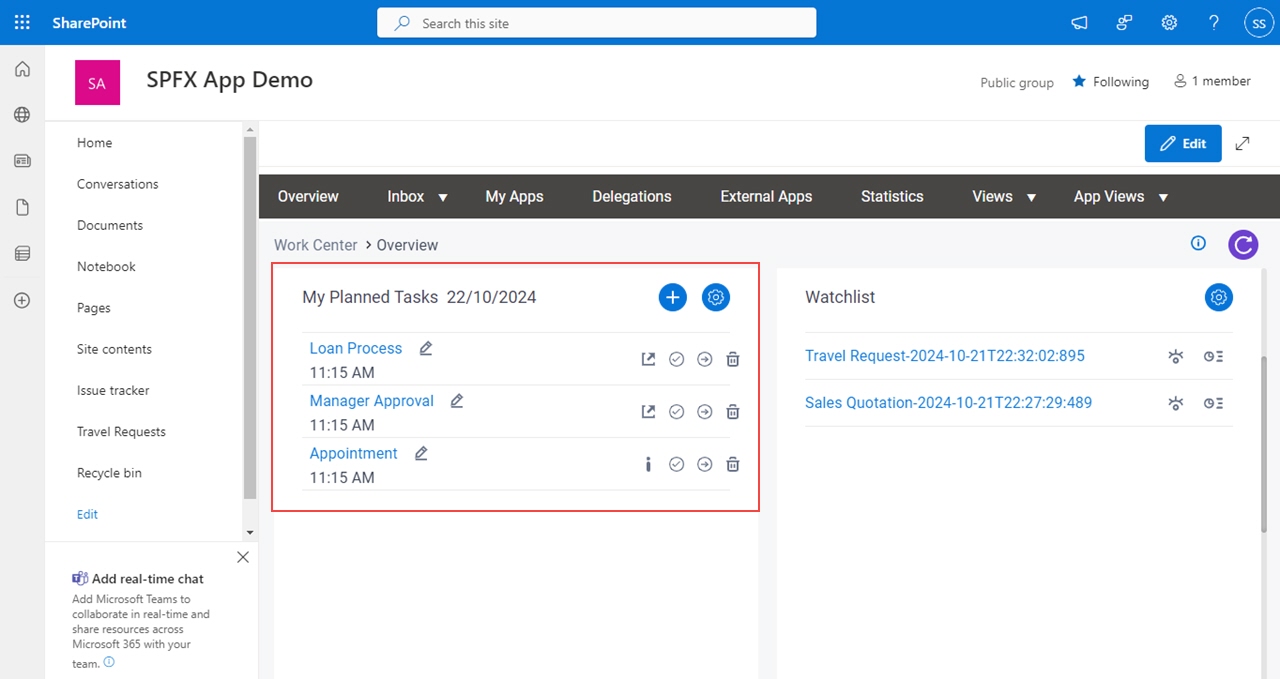The width and height of the screenshot is (1280, 679).
Task: Open Manager Approval in a new window
Action: 648,411
